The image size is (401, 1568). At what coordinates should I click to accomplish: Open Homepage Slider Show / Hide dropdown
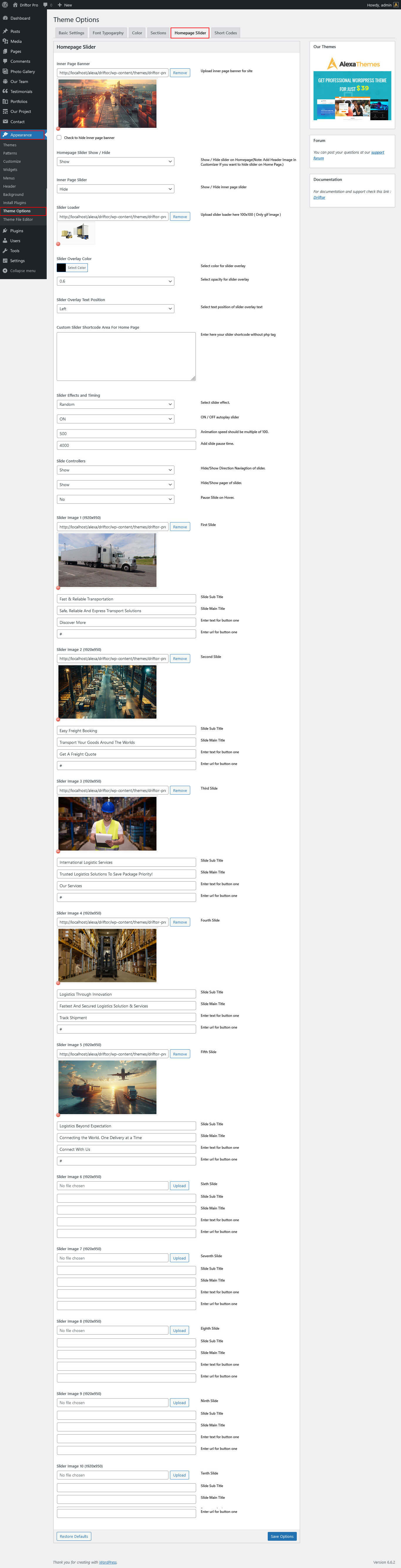point(115,161)
